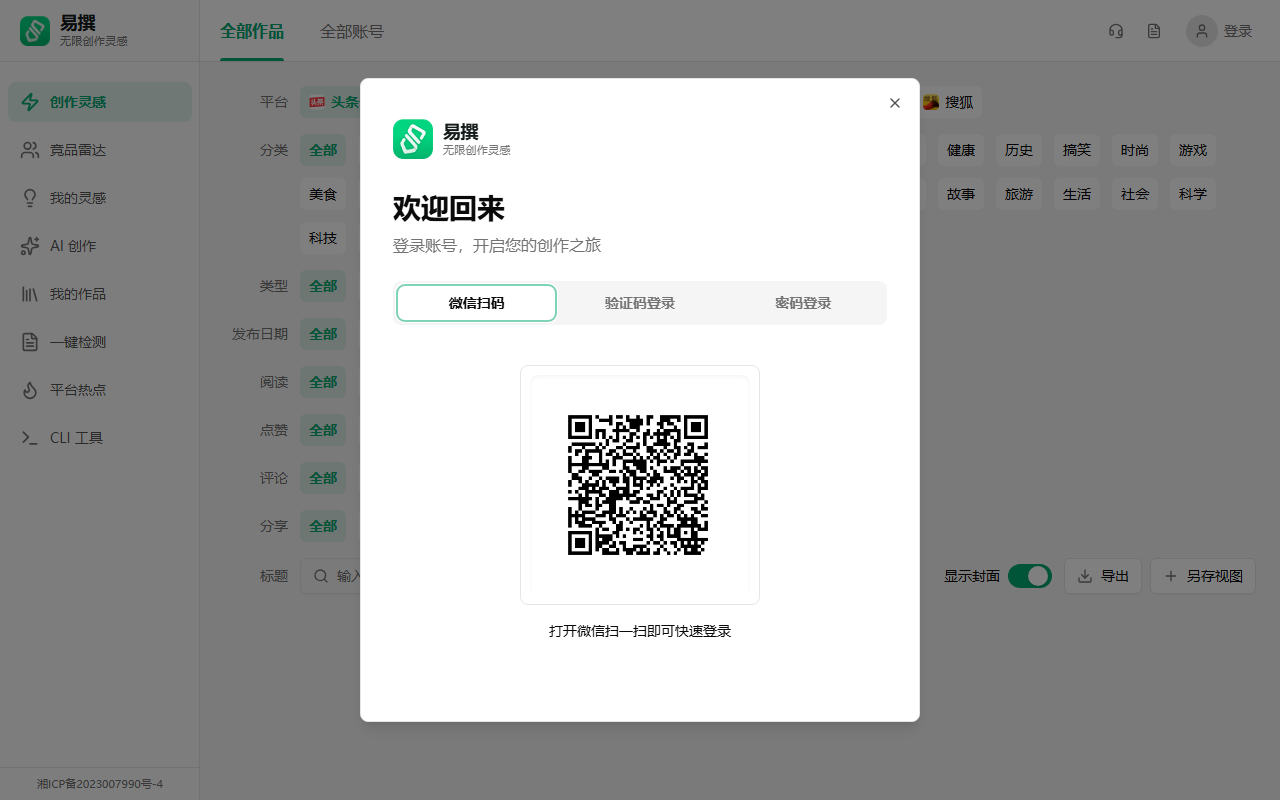Click the document icon in header
The image size is (1280, 800).
1154,31
